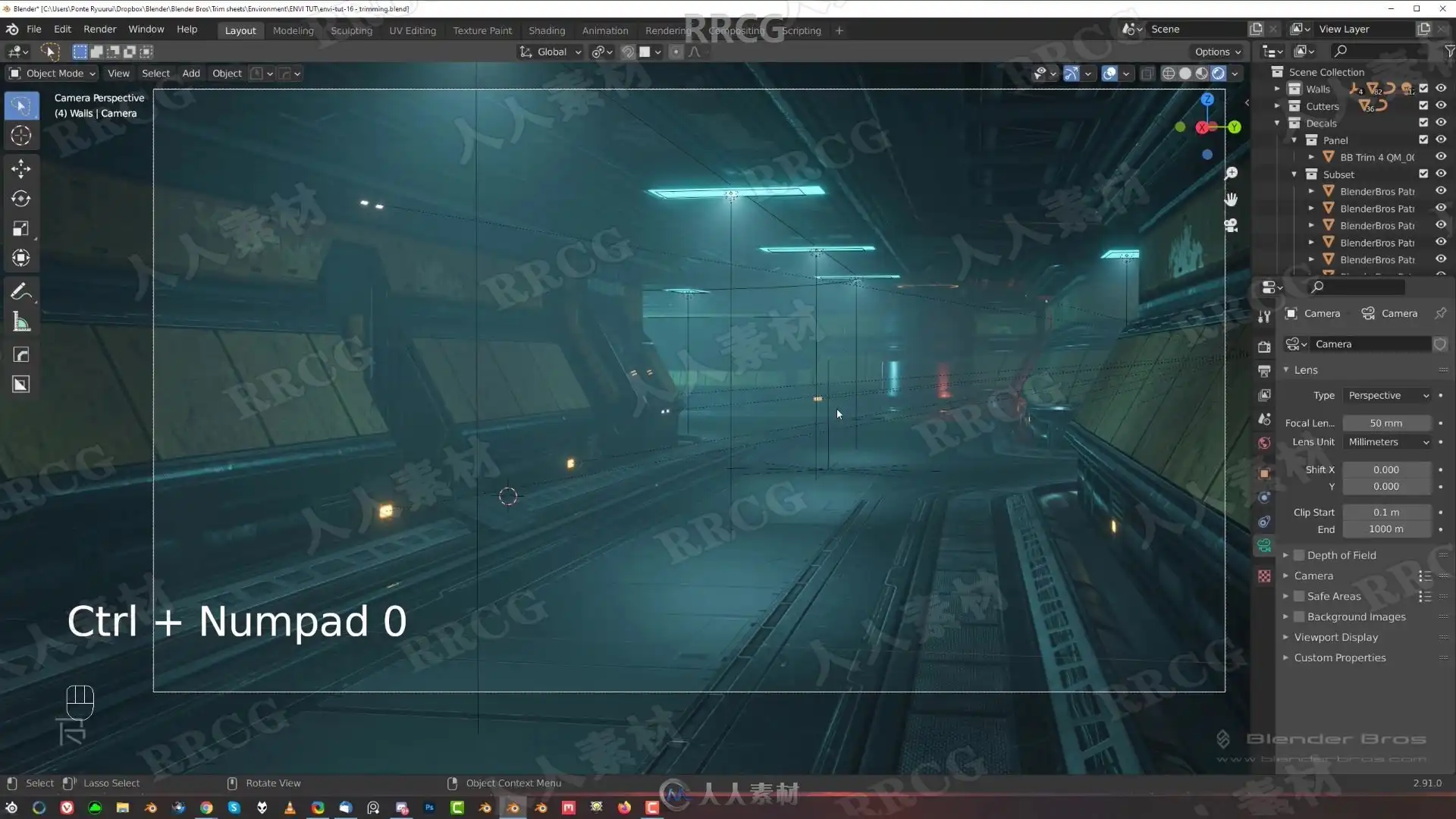This screenshot has width=1456, height=819.
Task: Open the Render menu
Action: pos(99,29)
